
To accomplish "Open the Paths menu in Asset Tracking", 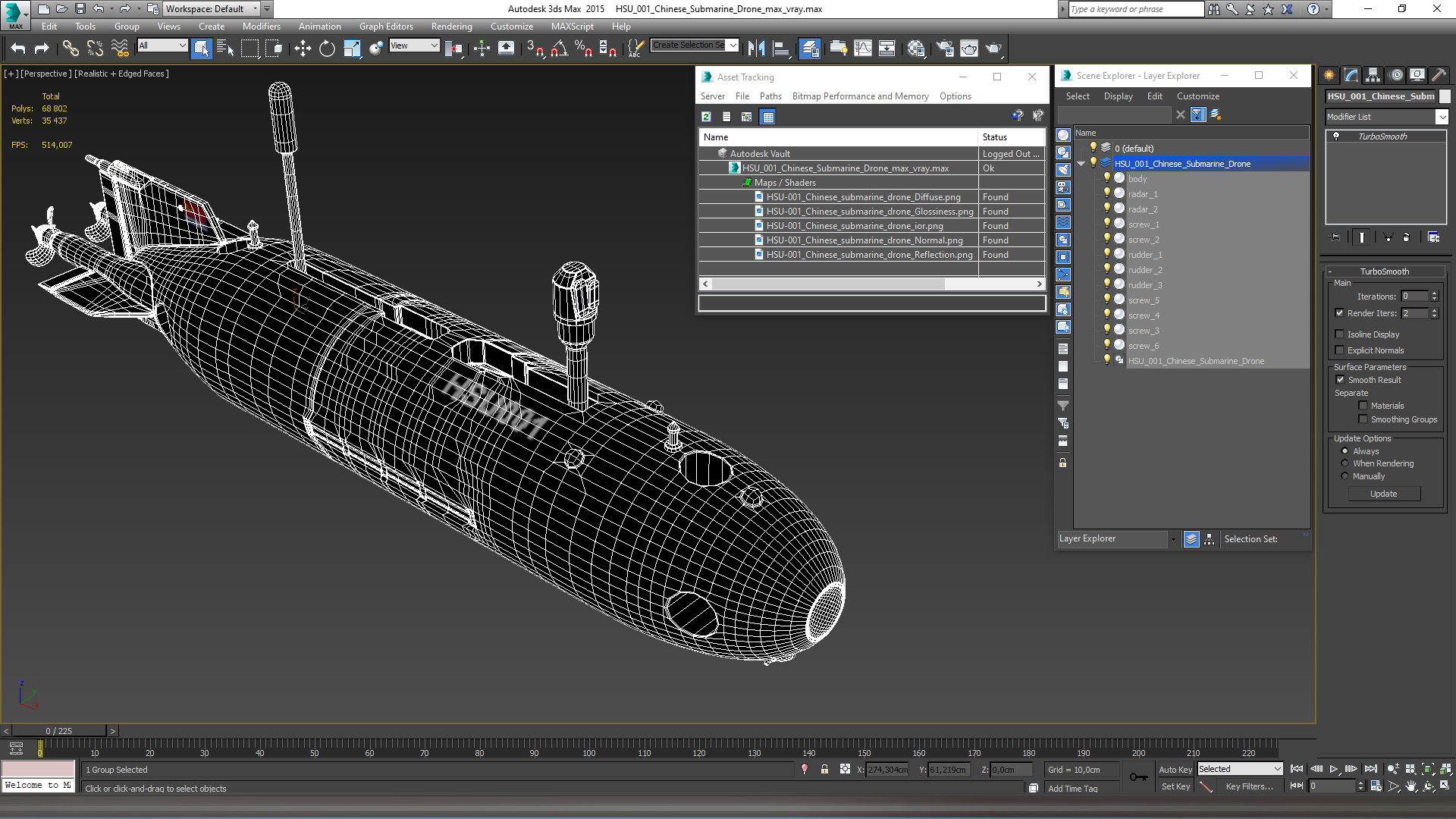I will (x=770, y=96).
